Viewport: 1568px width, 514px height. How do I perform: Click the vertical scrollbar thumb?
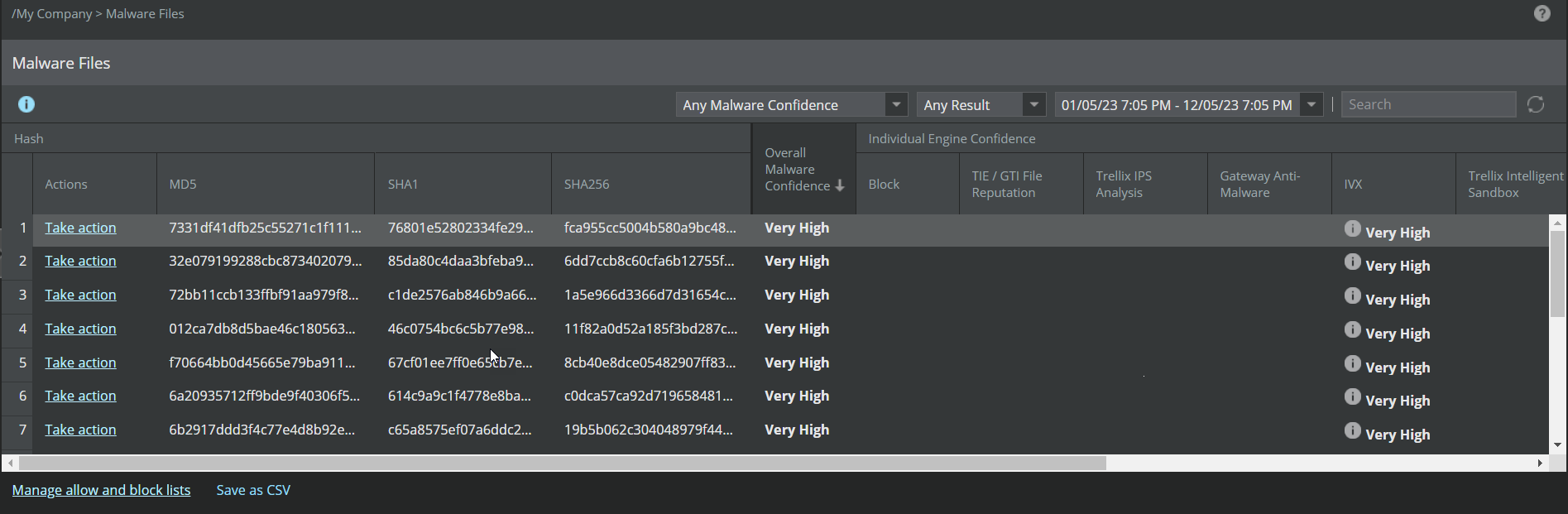click(x=1557, y=275)
